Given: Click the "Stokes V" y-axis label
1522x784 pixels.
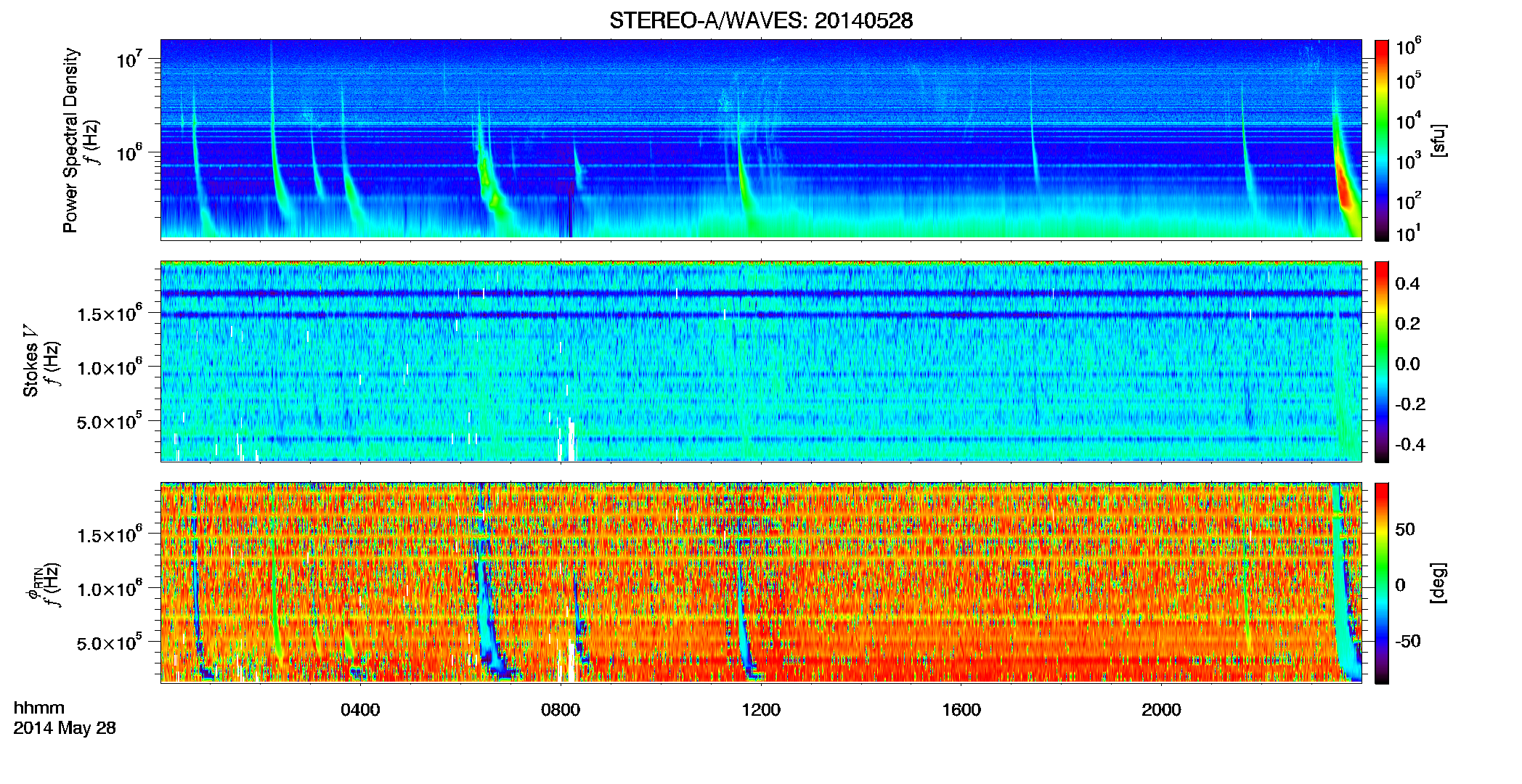Looking at the screenshot, I should (x=30, y=362).
